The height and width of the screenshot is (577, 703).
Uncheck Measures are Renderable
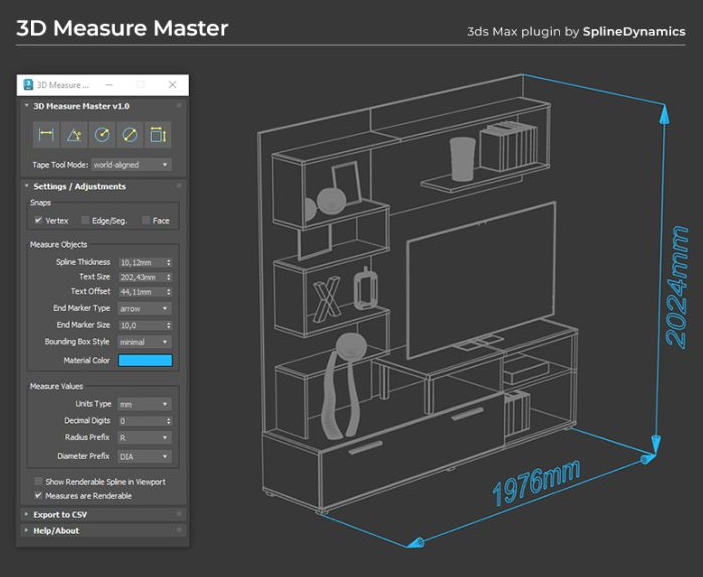(x=38, y=495)
